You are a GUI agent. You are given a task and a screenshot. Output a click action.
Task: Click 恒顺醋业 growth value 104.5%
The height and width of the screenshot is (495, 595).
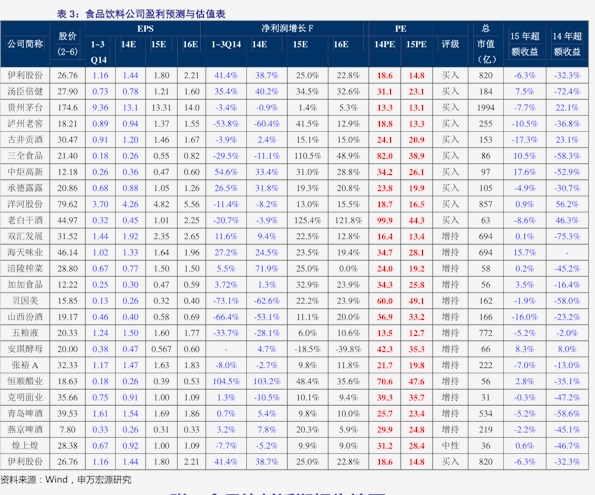(x=226, y=381)
